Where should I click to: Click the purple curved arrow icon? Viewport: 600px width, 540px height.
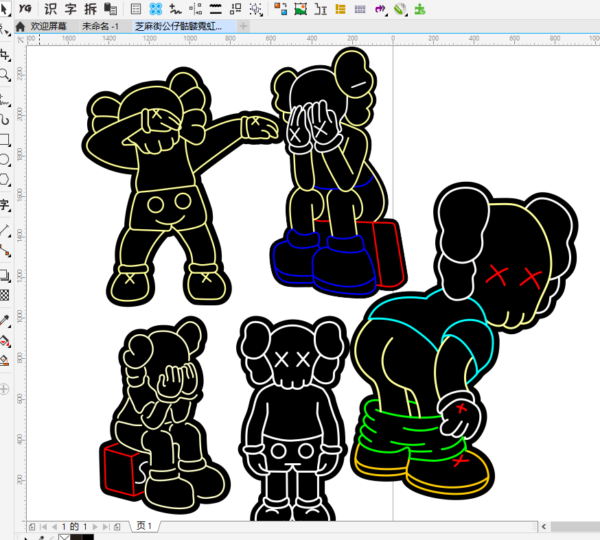tap(380, 8)
